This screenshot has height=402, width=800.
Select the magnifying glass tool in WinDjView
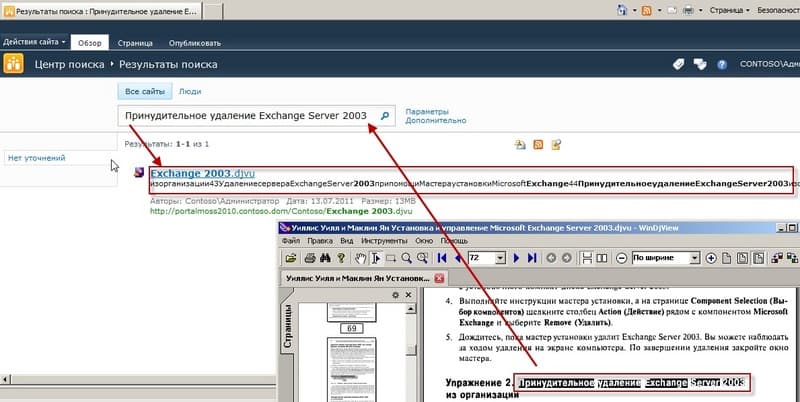coord(406,258)
